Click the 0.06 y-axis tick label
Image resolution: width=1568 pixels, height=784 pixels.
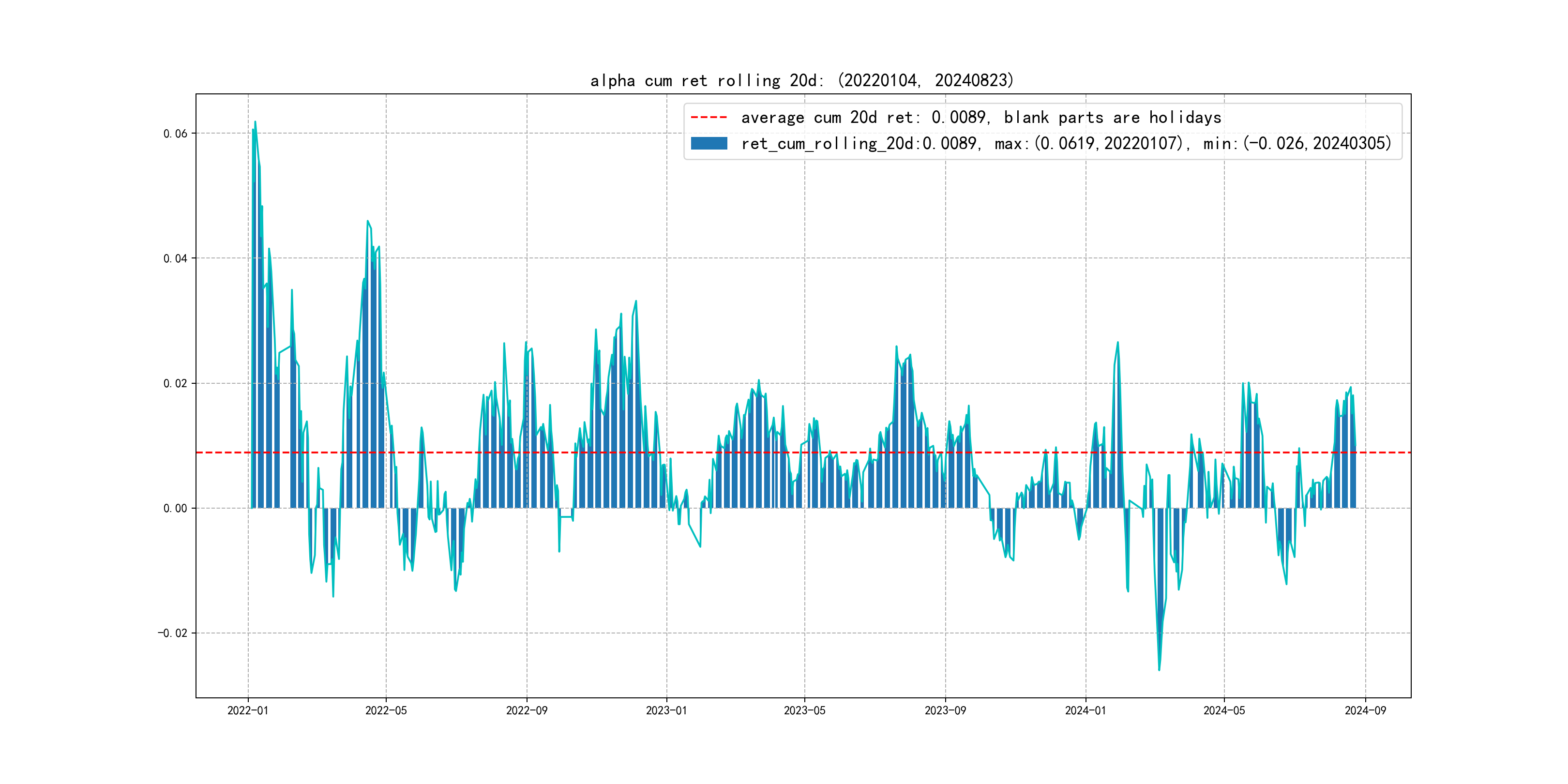point(175,134)
